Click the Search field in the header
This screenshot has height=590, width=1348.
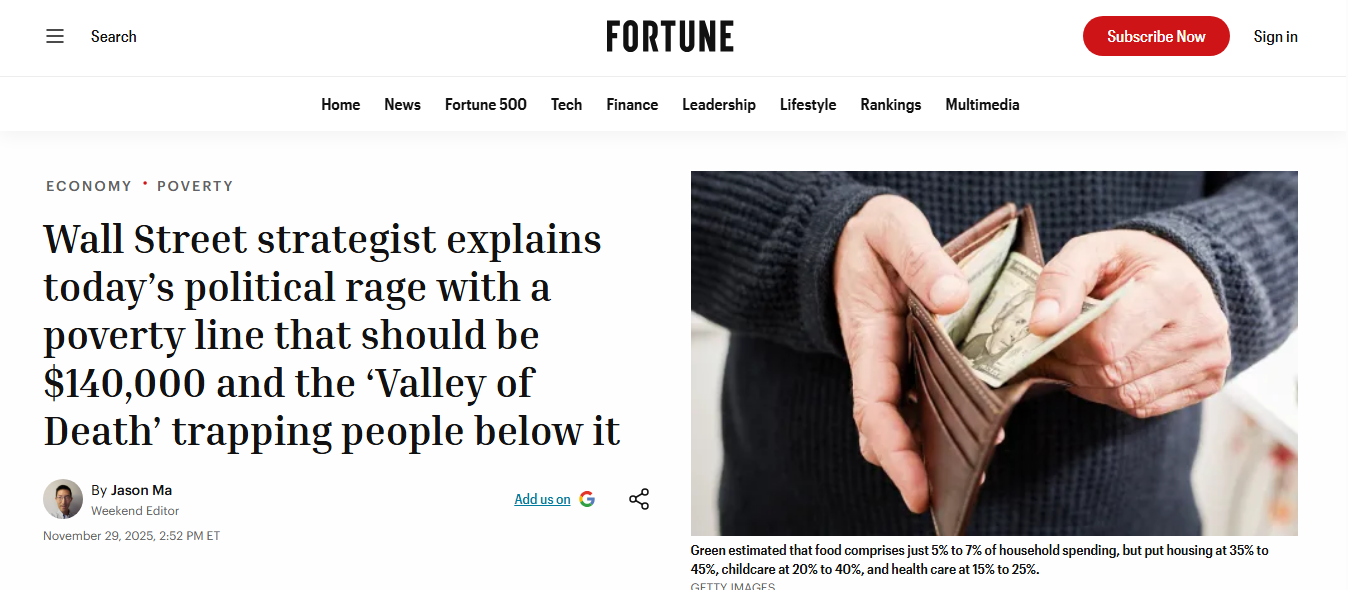114,37
